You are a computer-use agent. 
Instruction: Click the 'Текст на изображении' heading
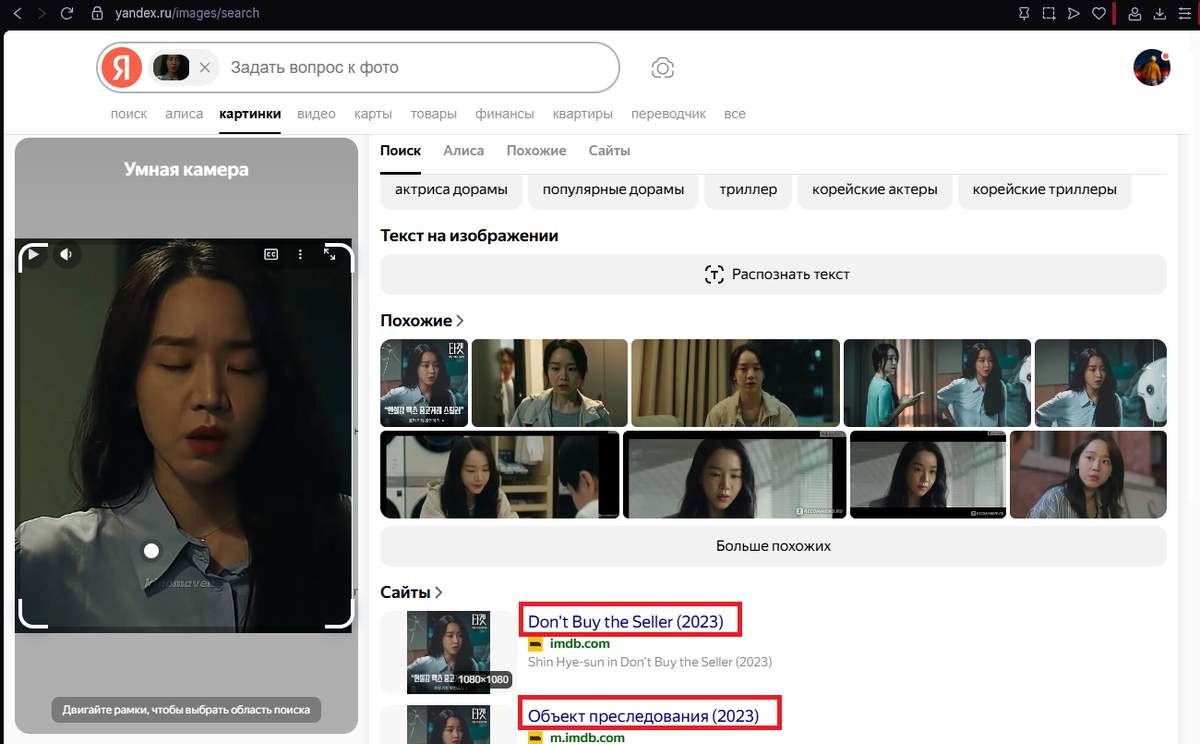[469, 236]
